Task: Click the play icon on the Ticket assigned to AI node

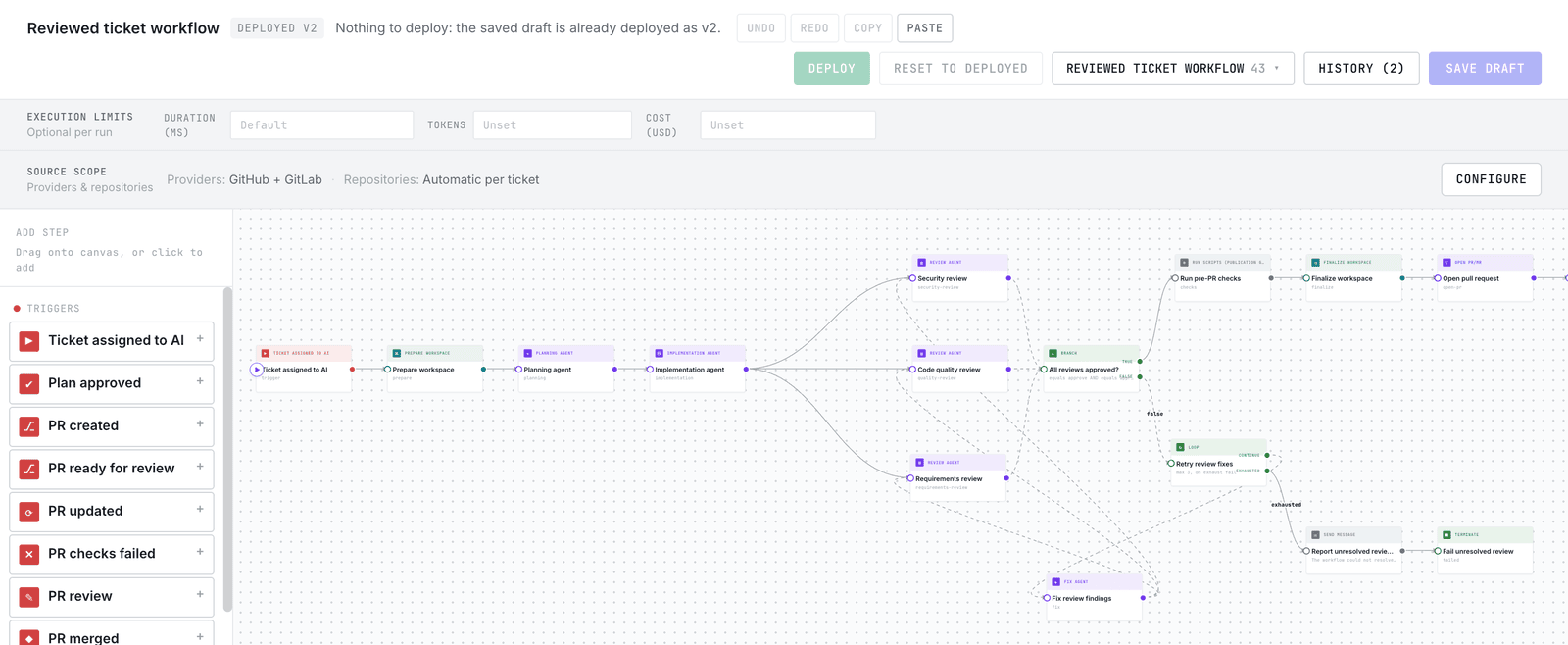Action: (x=257, y=370)
